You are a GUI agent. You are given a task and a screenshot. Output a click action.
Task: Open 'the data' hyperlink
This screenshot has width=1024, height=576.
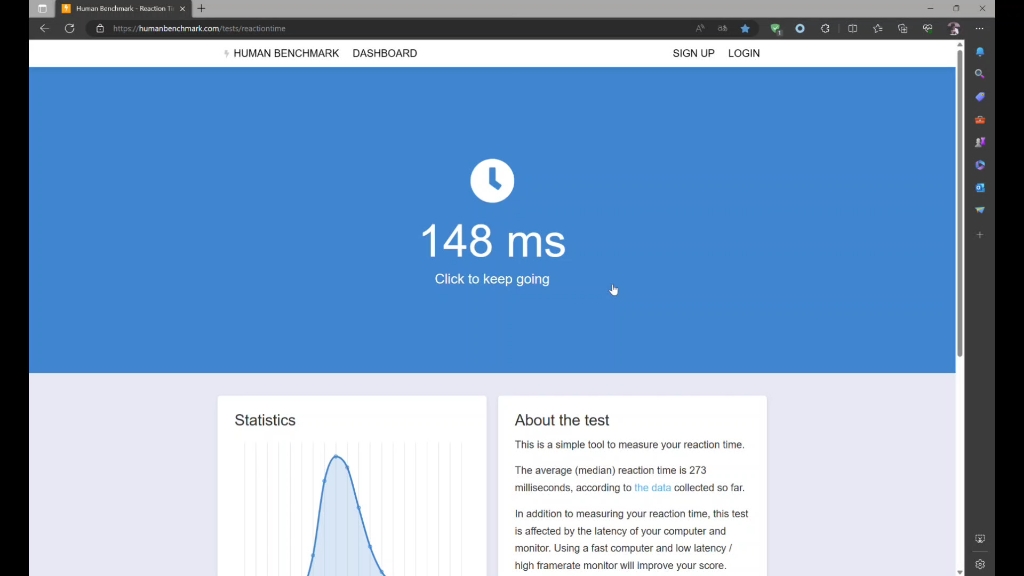652,487
